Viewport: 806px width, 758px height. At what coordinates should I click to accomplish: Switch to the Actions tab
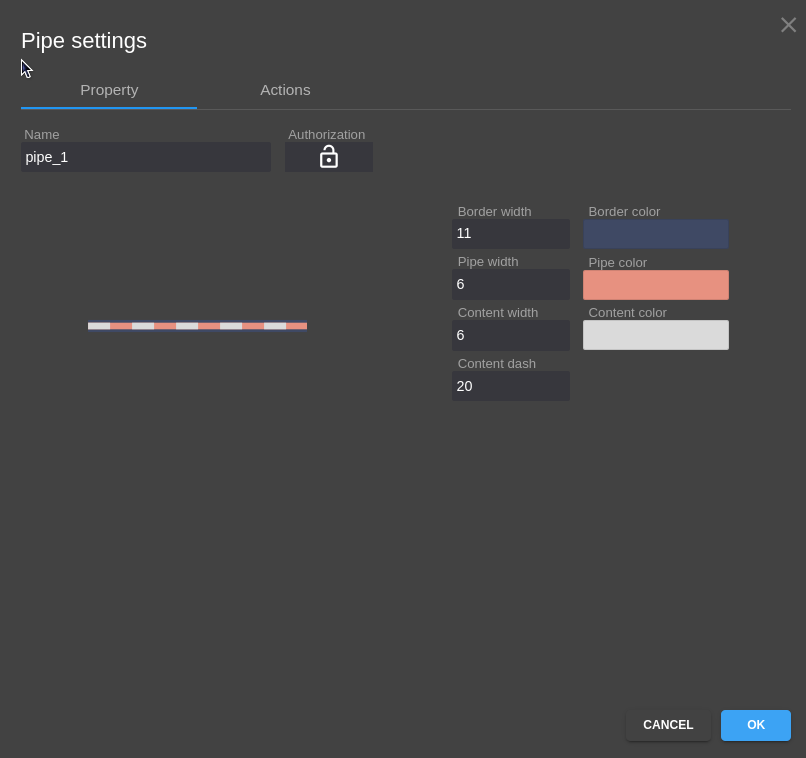point(285,90)
